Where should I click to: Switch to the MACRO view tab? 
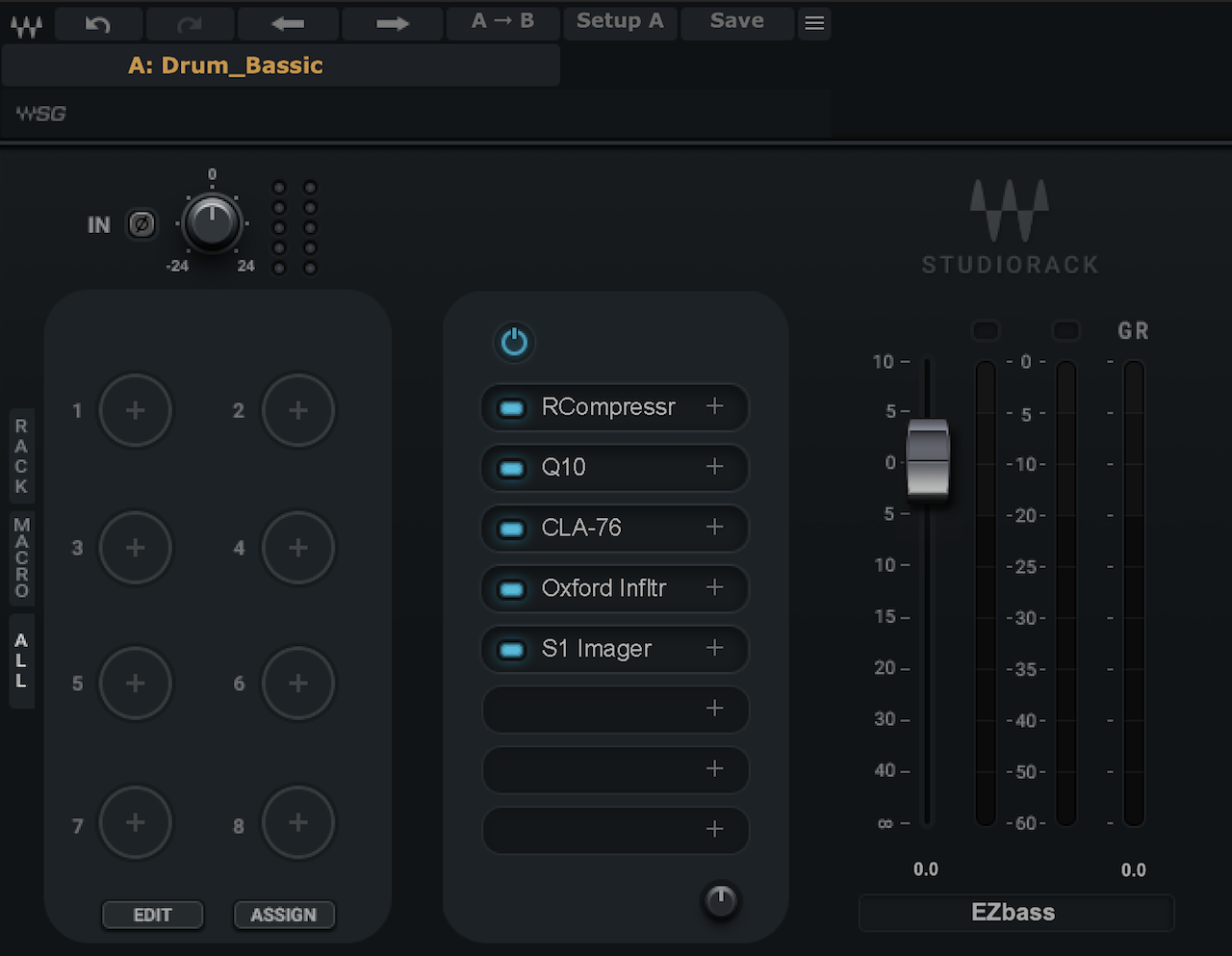tap(21, 557)
